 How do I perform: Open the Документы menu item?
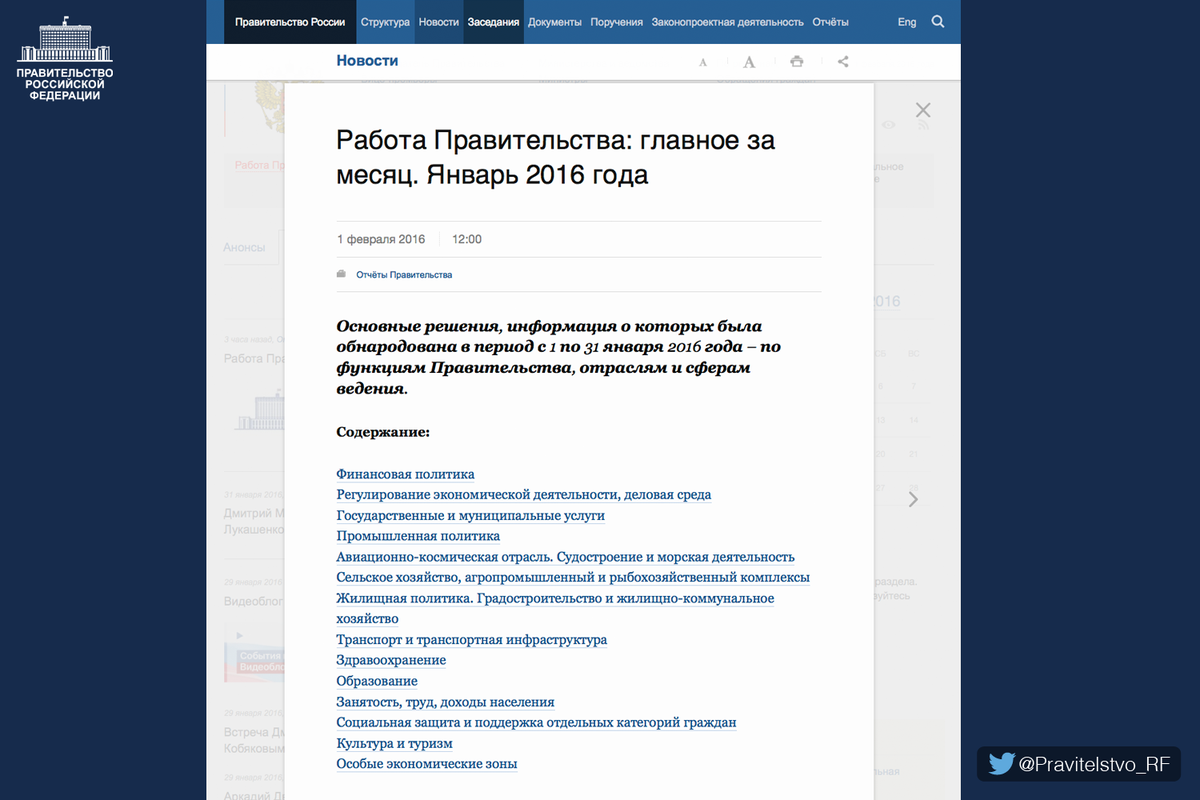555,22
